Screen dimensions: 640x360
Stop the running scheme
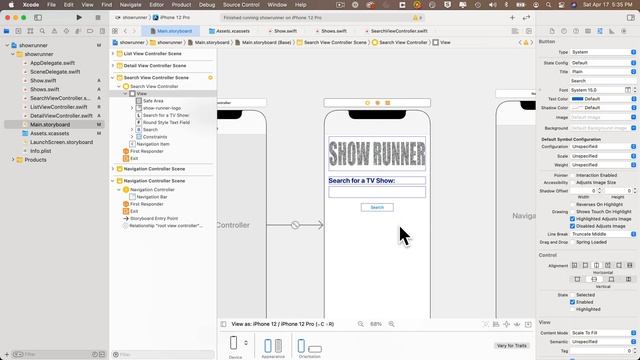pos(98,18)
